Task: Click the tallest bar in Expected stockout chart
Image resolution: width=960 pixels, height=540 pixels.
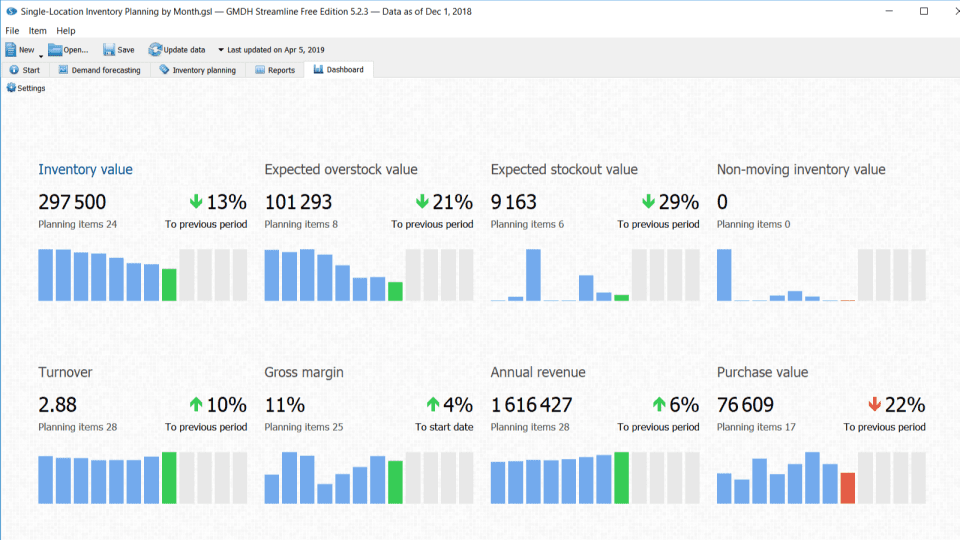Action: coord(534,275)
